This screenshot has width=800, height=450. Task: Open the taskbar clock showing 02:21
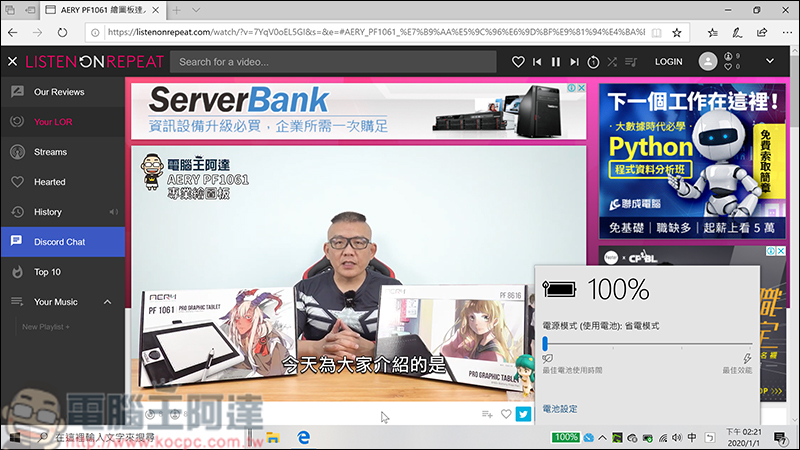click(743, 437)
